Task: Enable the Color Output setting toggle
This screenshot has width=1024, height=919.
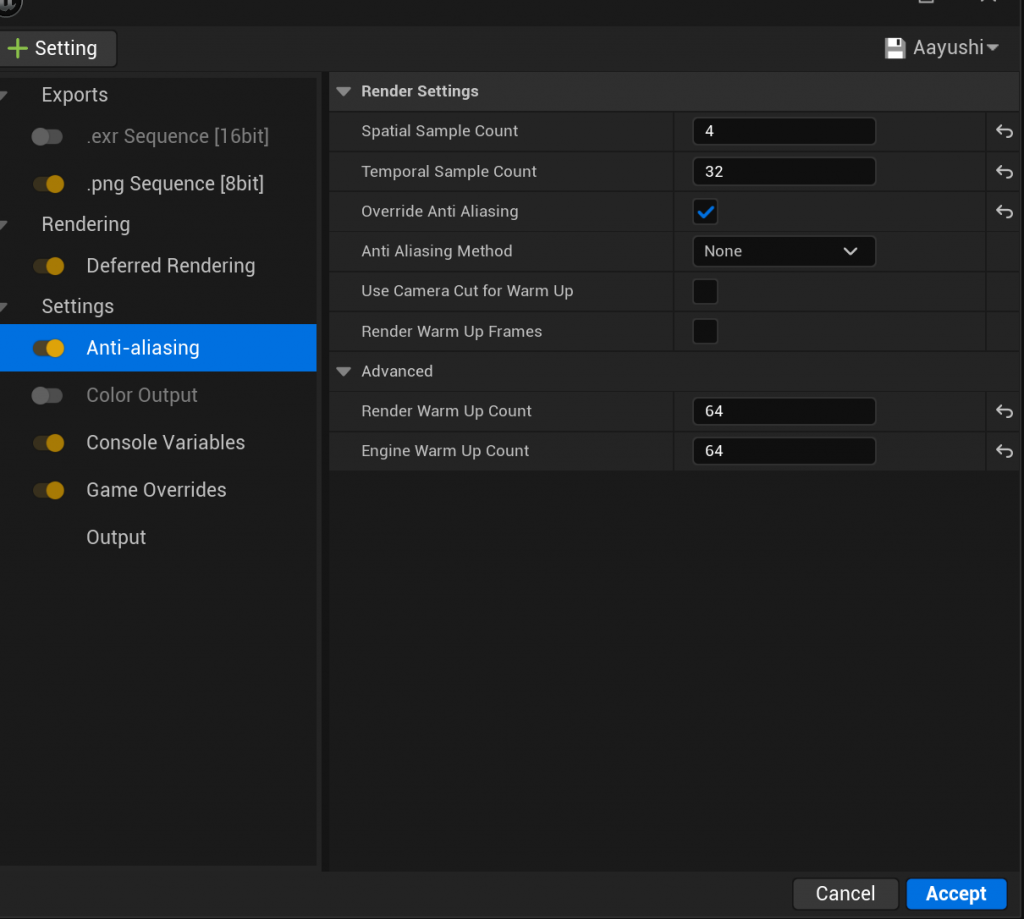Action: coord(47,396)
